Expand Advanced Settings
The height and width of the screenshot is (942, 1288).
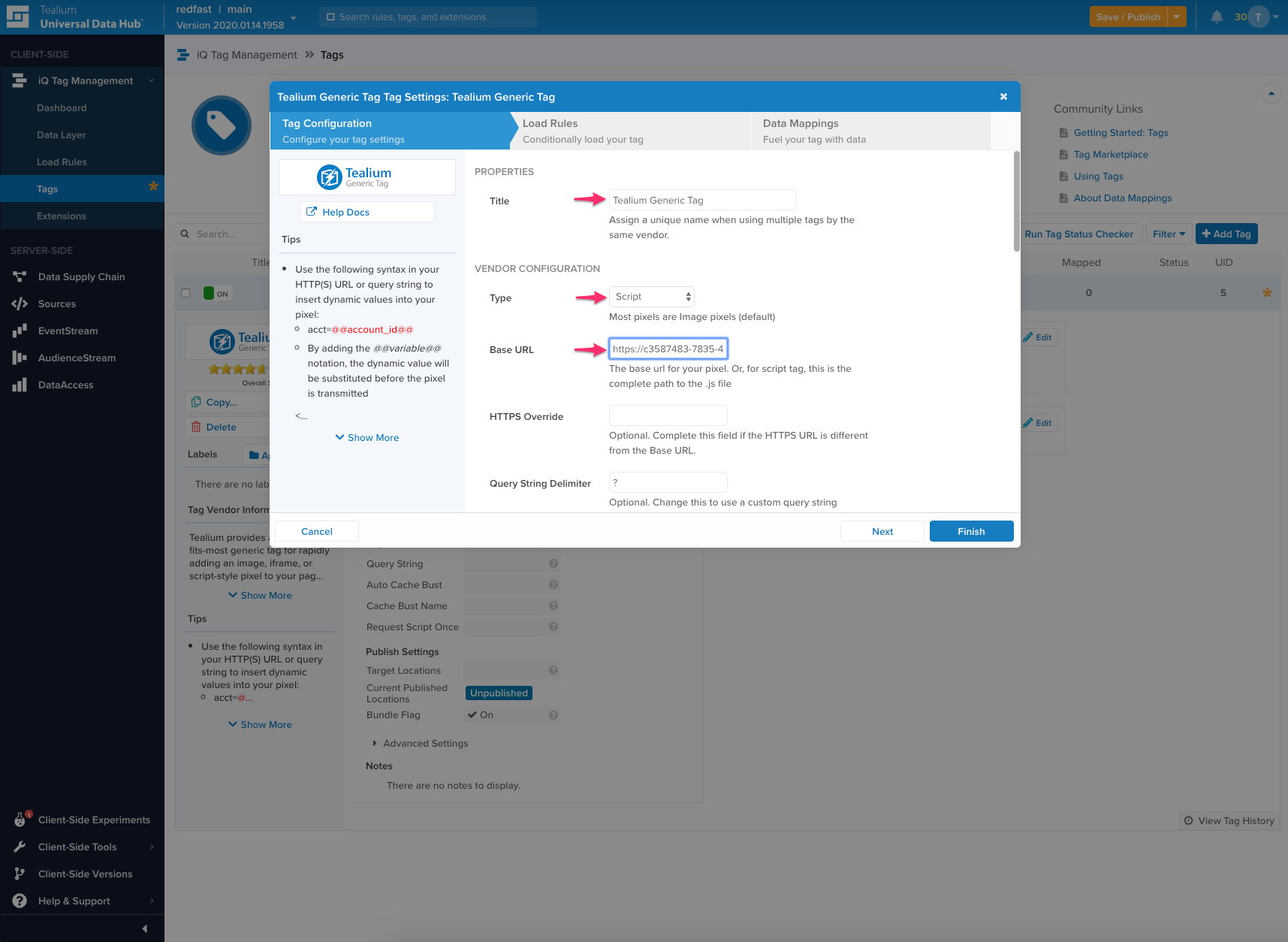pos(421,744)
